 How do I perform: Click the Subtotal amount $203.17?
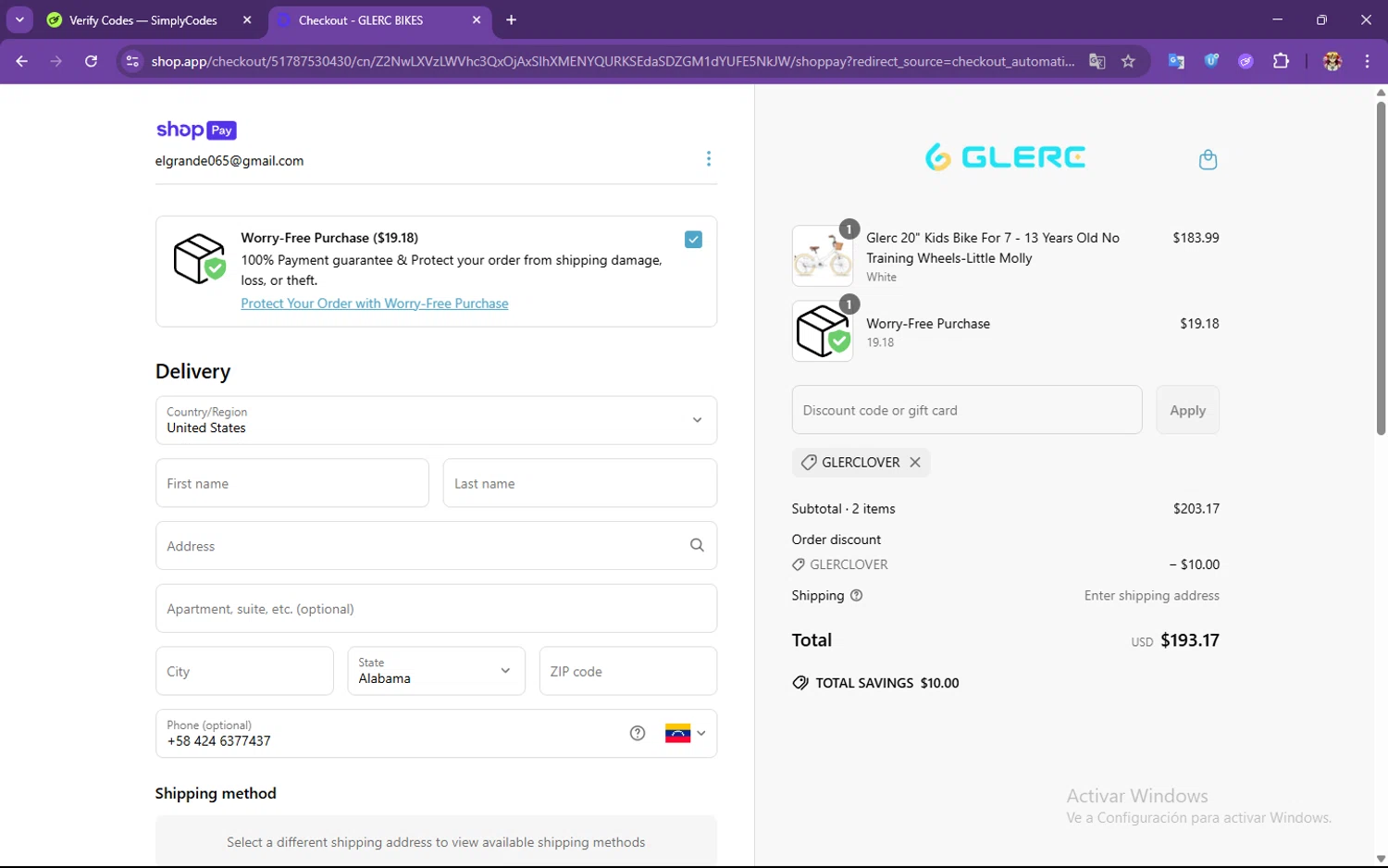[1196, 509]
